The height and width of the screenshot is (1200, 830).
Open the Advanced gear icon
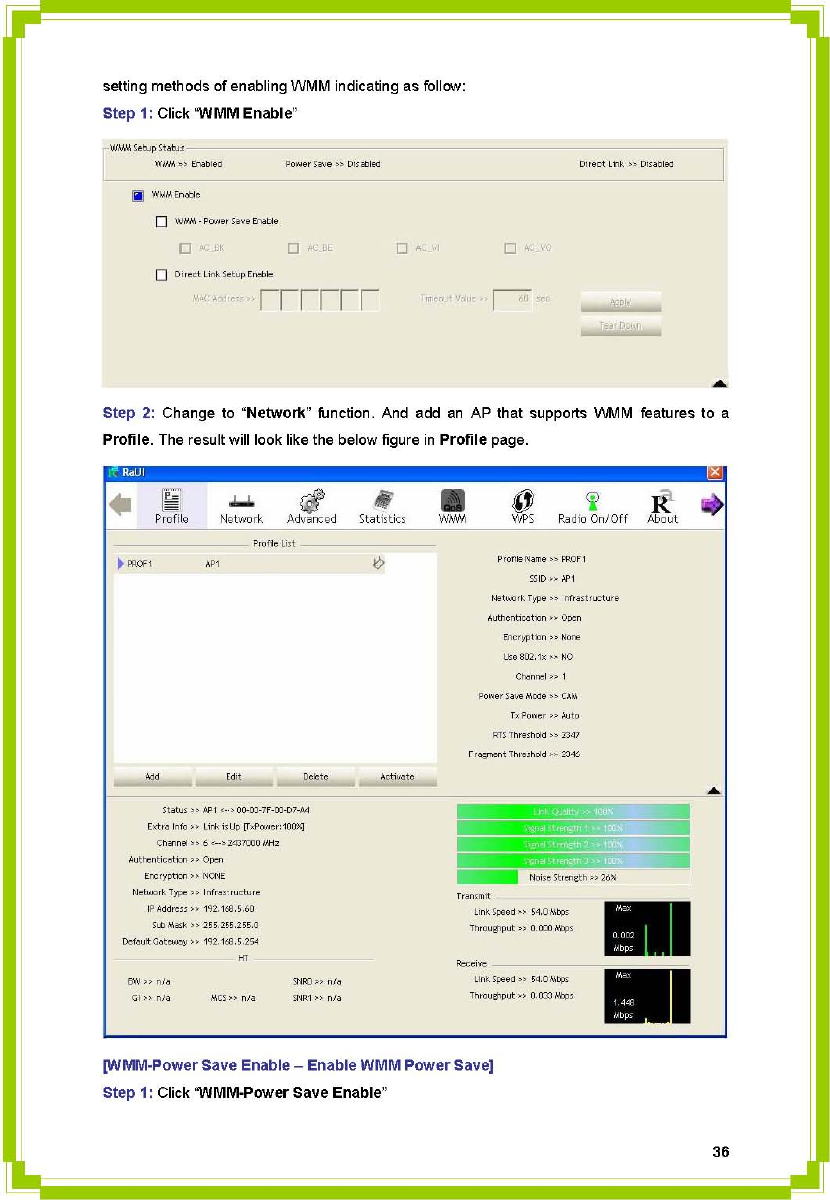point(311,506)
